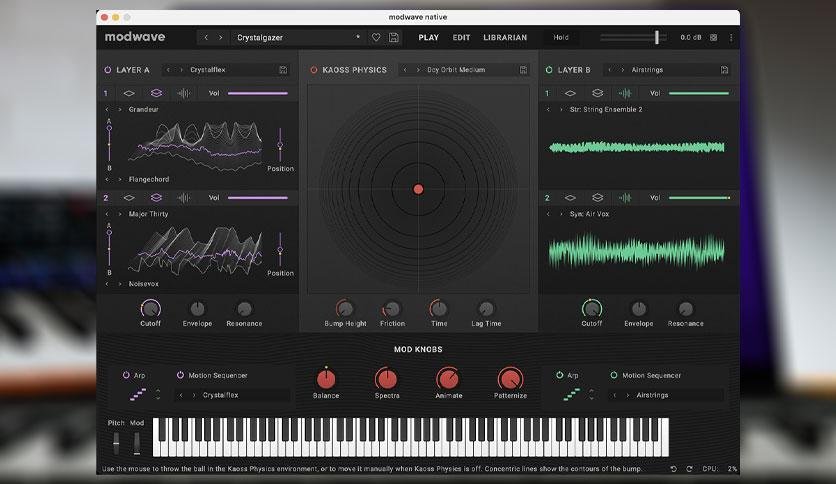Select sample mode for Layer A oscillator 2
836x484 pixels.
click(x=183, y=198)
